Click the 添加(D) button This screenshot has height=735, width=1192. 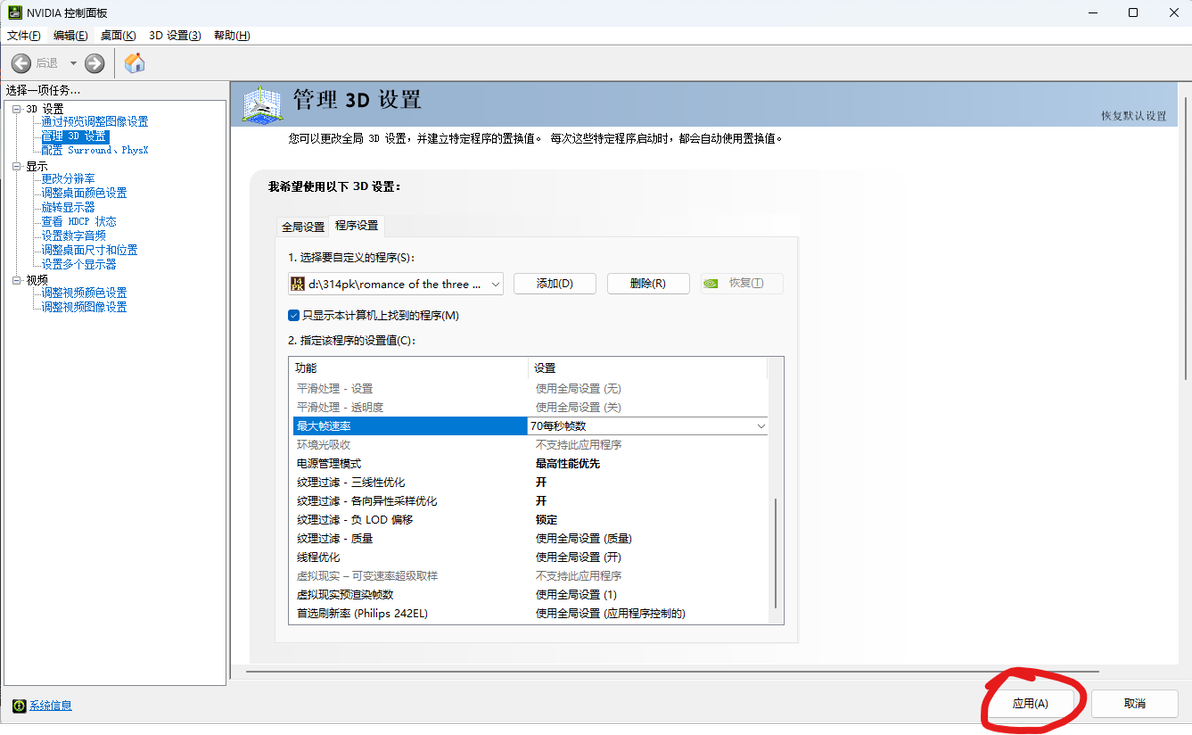pyautogui.click(x=555, y=284)
